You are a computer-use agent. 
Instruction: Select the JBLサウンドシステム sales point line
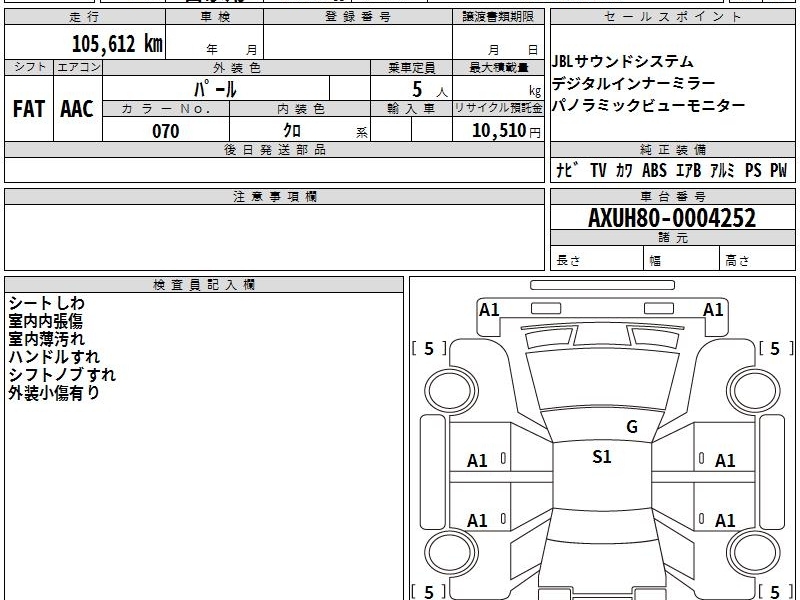622,62
